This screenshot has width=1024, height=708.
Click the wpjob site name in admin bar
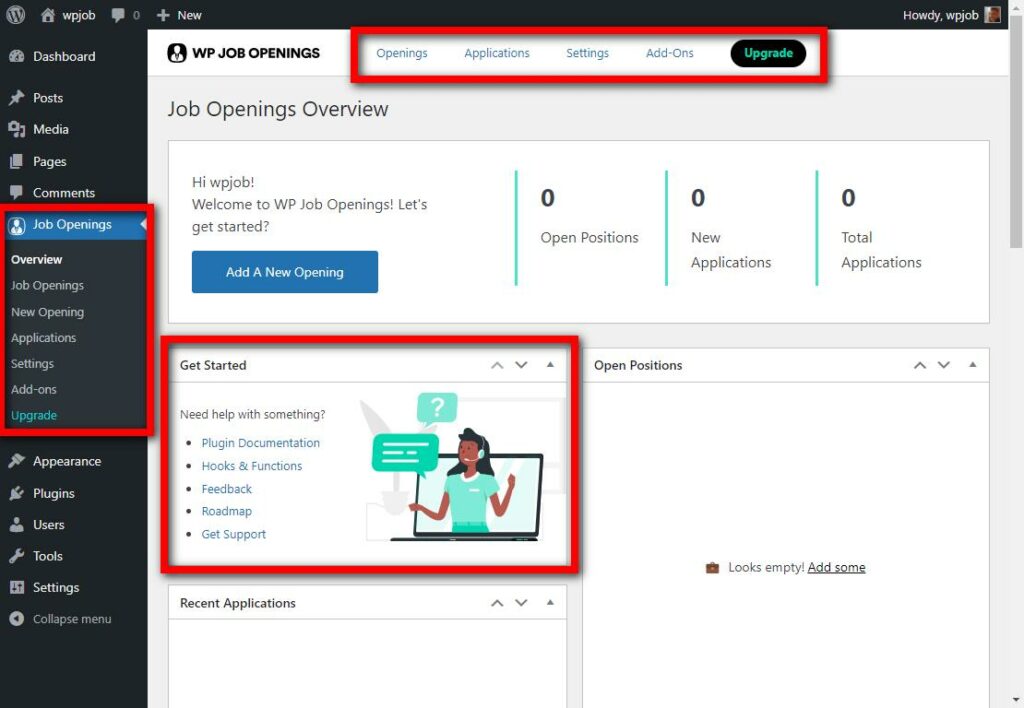[78, 15]
